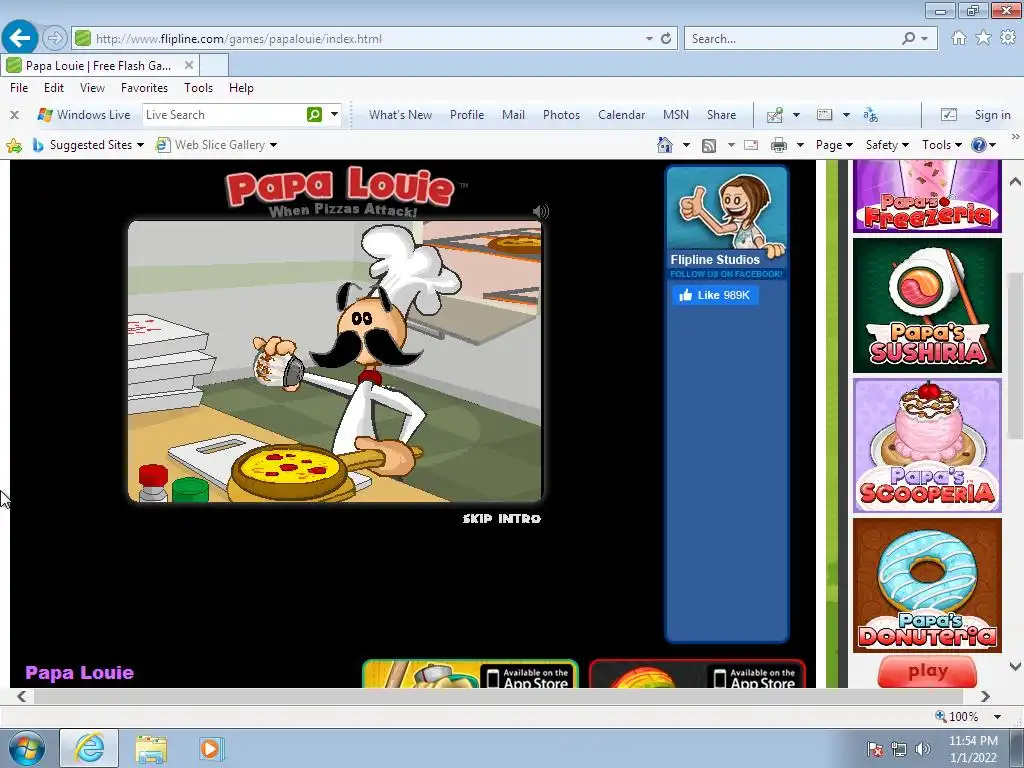
Task: Open the Windows Start button
Action: tap(27, 748)
